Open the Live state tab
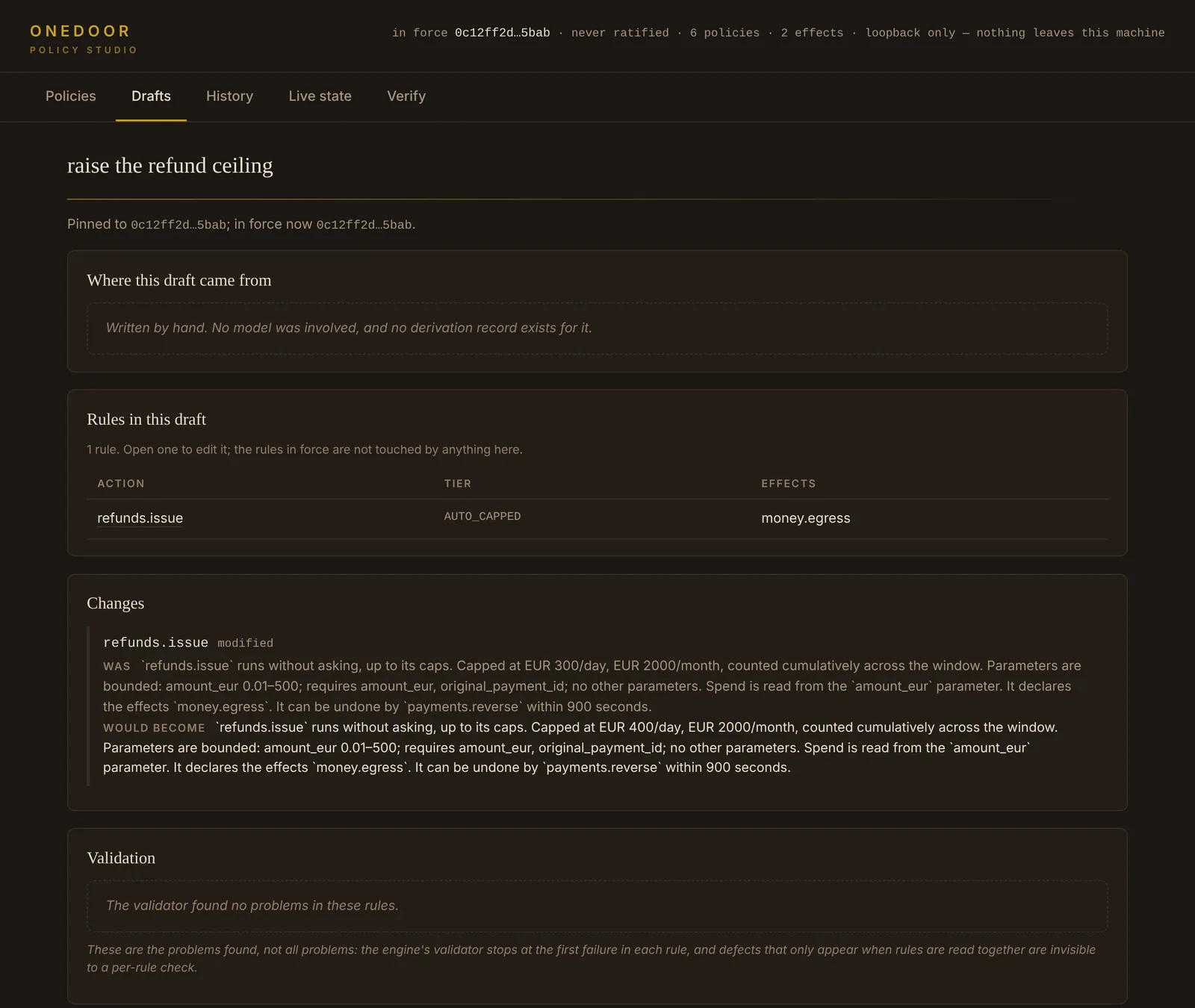1195x1008 pixels. 320,96
